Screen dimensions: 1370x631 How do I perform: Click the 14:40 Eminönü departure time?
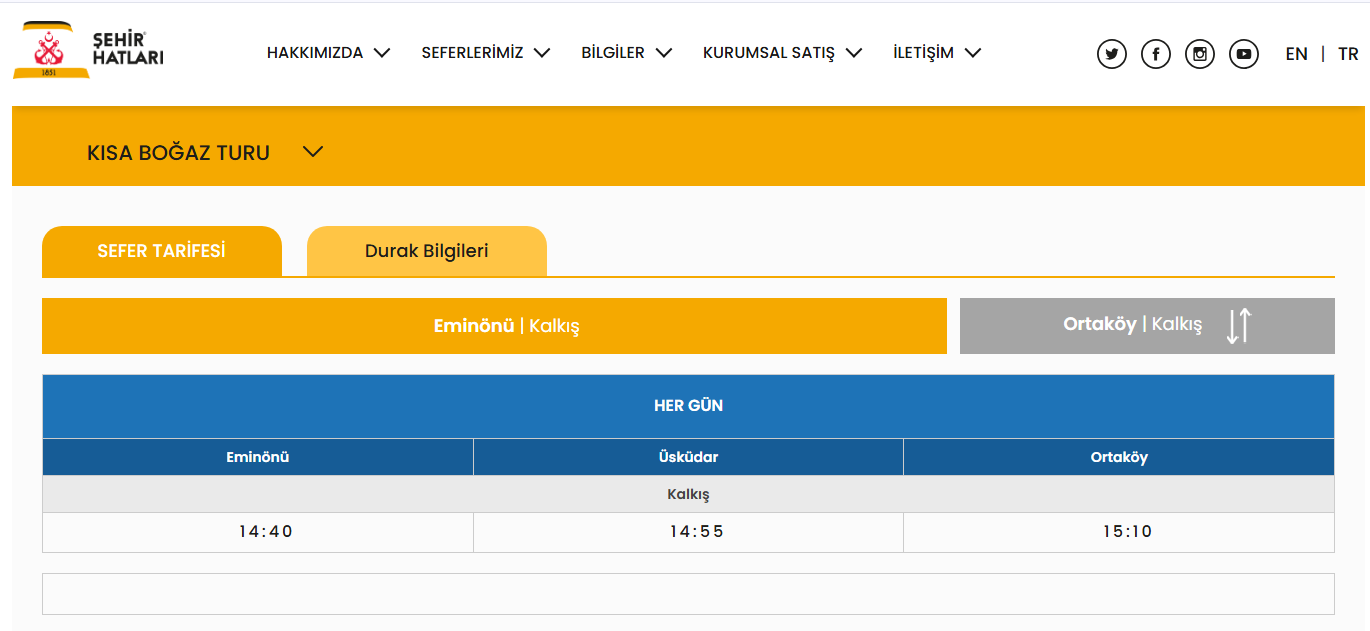265,532
